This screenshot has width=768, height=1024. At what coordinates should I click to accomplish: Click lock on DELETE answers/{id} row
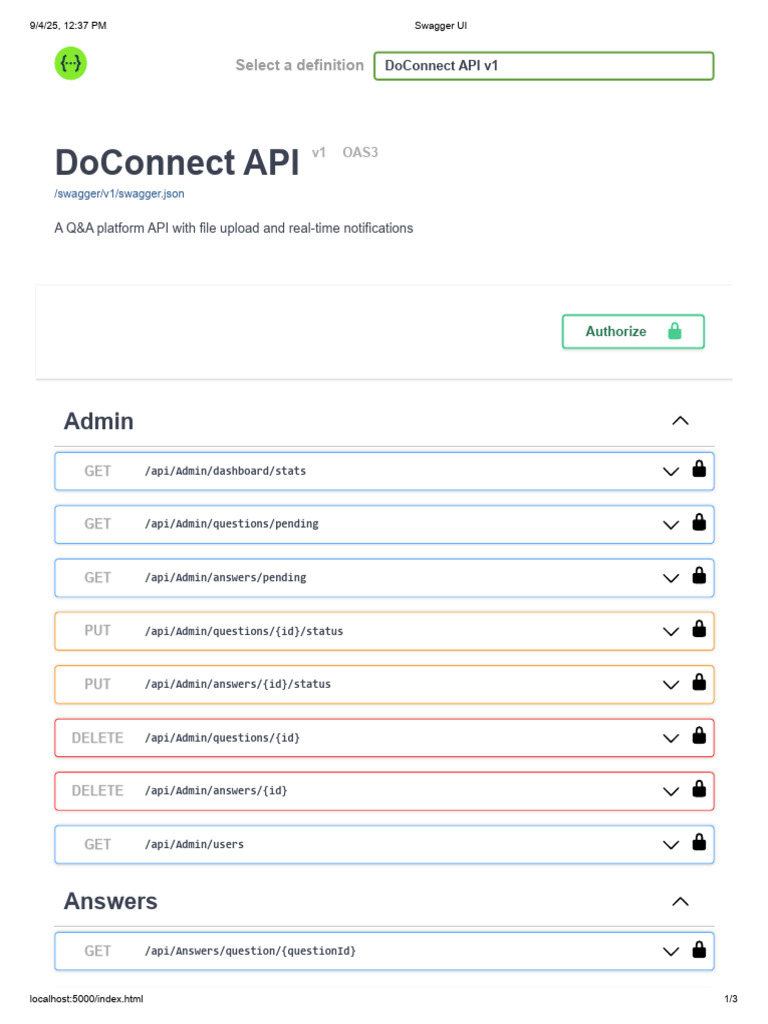[x=699, y=789]
